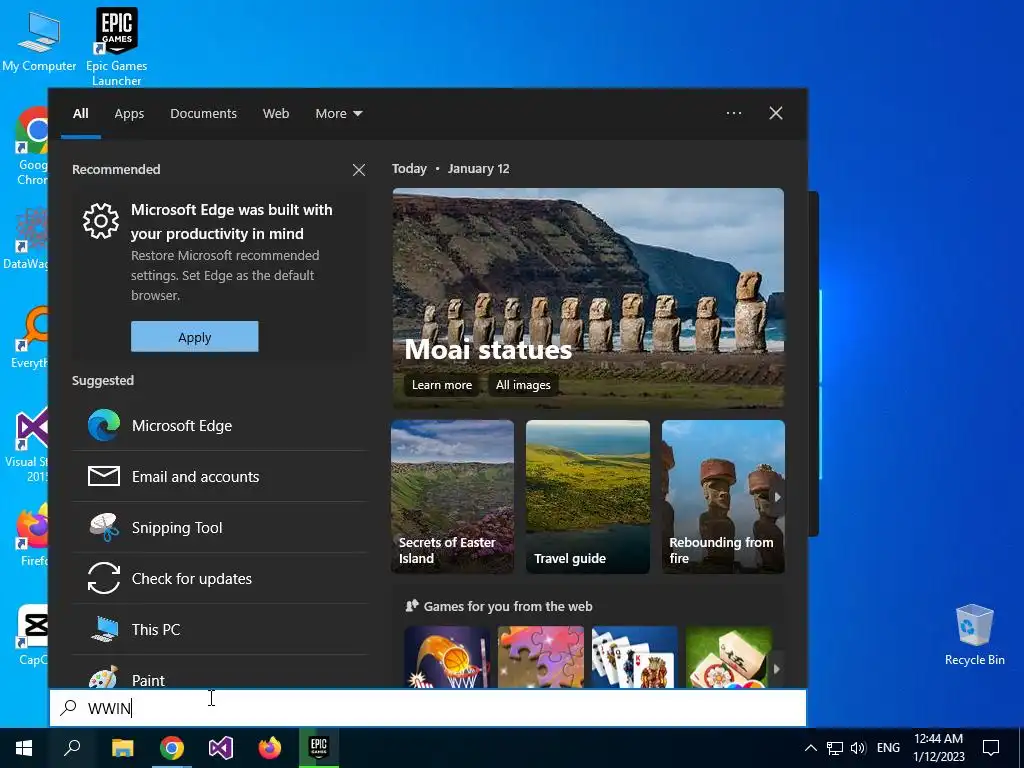The height and width of the screenshot is (768, 1024).
Task: Select the Everything desktop shortcut
Action: coord(31,338)
